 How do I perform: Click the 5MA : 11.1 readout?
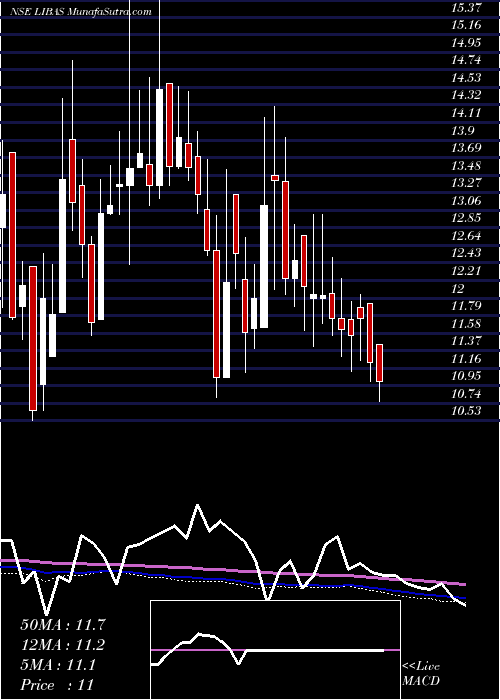pos(58,665)
